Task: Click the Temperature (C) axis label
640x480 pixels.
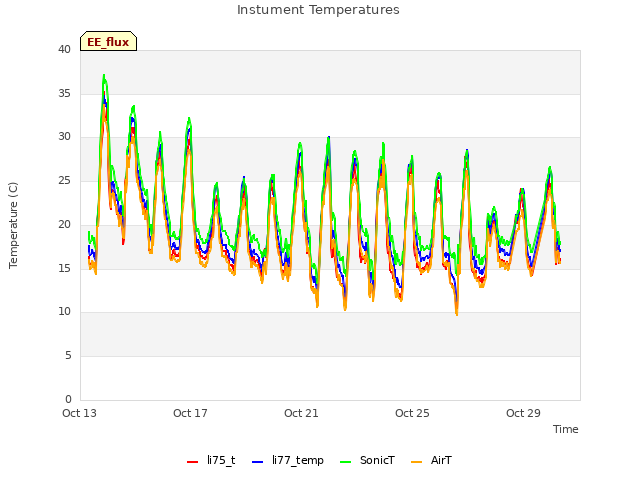Action: point(13,225)
